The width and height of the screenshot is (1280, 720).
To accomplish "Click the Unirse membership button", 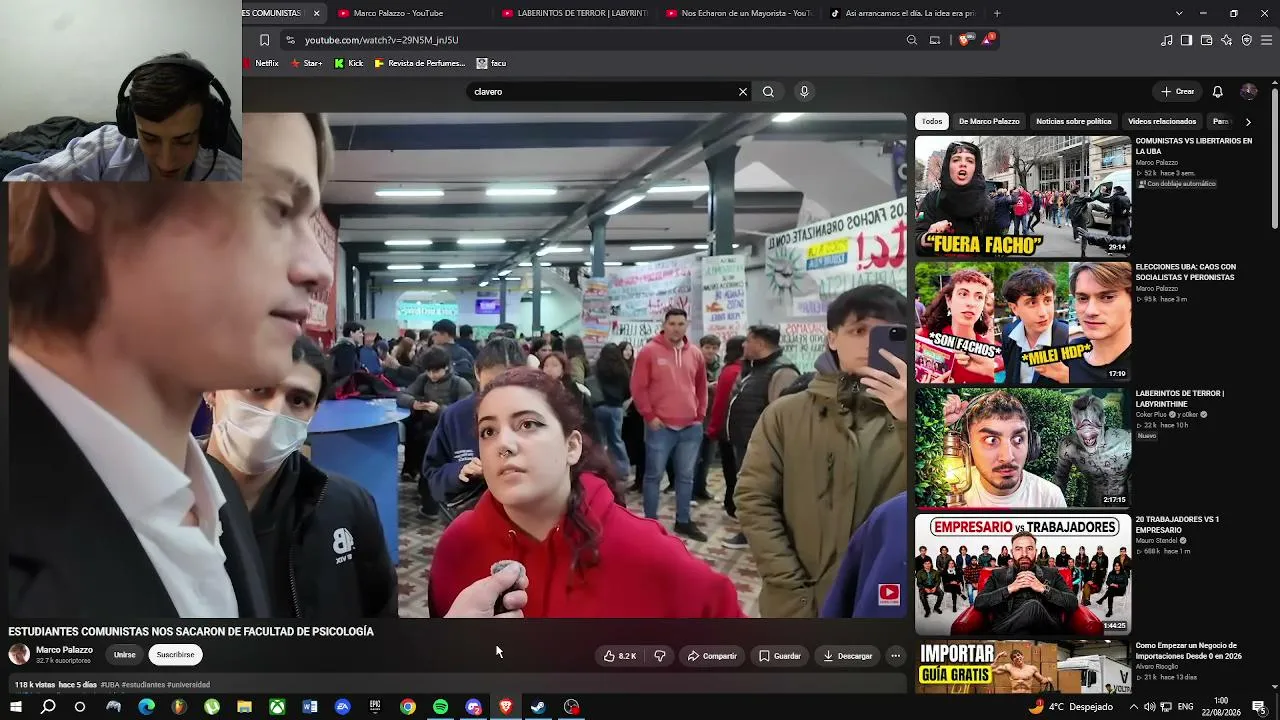I will (x=124, y=655).
